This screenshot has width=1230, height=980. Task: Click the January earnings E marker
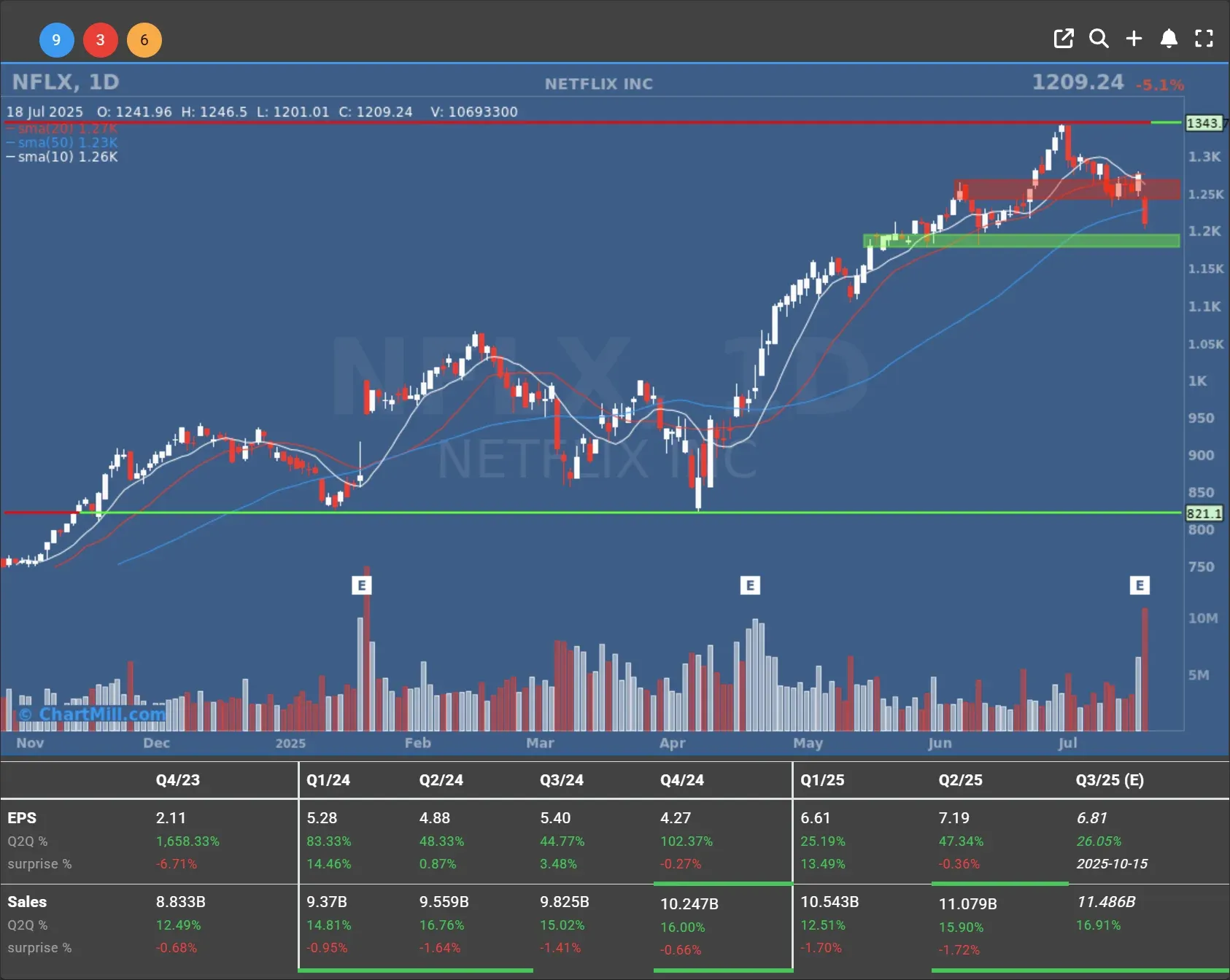[x=362, y=585]
